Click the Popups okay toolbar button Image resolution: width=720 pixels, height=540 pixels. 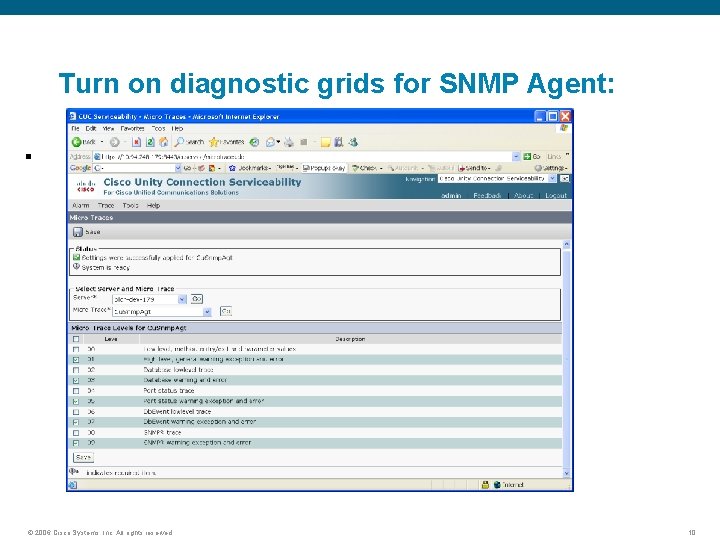point(324,168)
